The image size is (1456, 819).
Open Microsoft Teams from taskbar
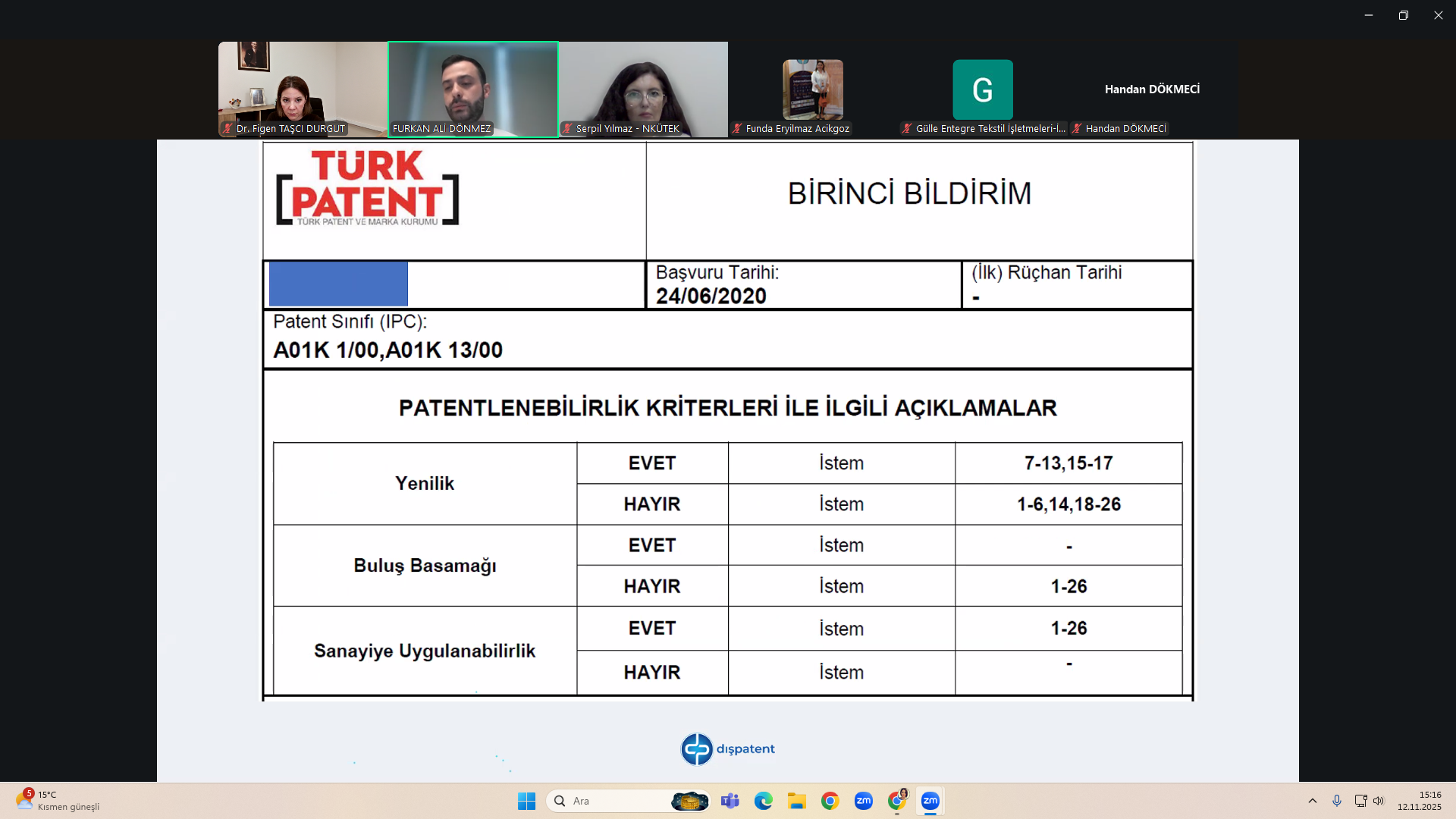[730, 801]
